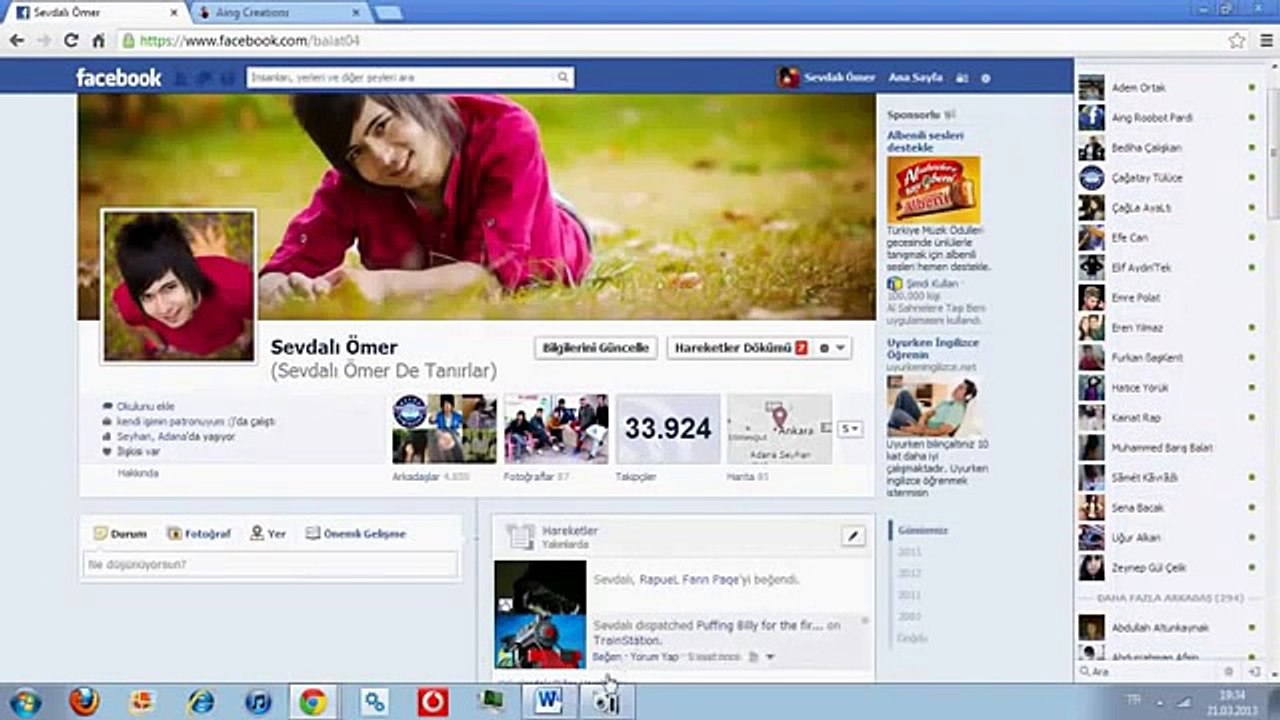Open the Fotoğraflar thumbnail tile
1280x720 pixels.
click(556, 429)
